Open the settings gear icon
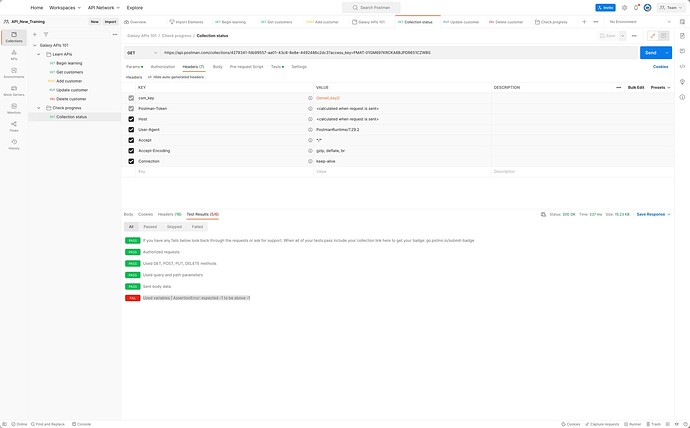Image resolution: width=690 pixels, height=428 pixels. coord(624,7)
